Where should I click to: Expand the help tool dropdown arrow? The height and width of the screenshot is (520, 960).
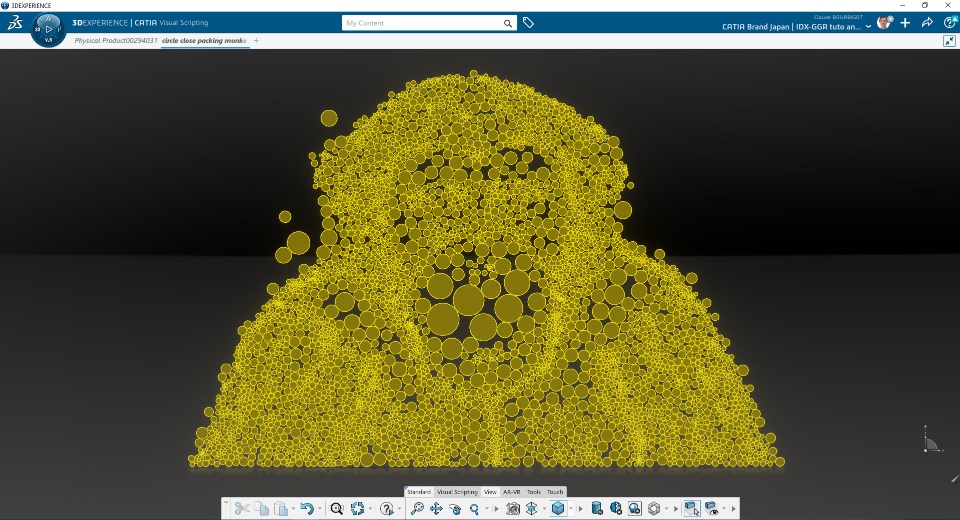tap(399, 509)
